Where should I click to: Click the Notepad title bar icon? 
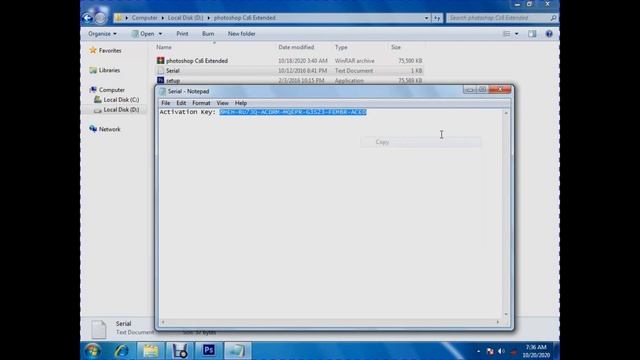click(x=163, y=91)
